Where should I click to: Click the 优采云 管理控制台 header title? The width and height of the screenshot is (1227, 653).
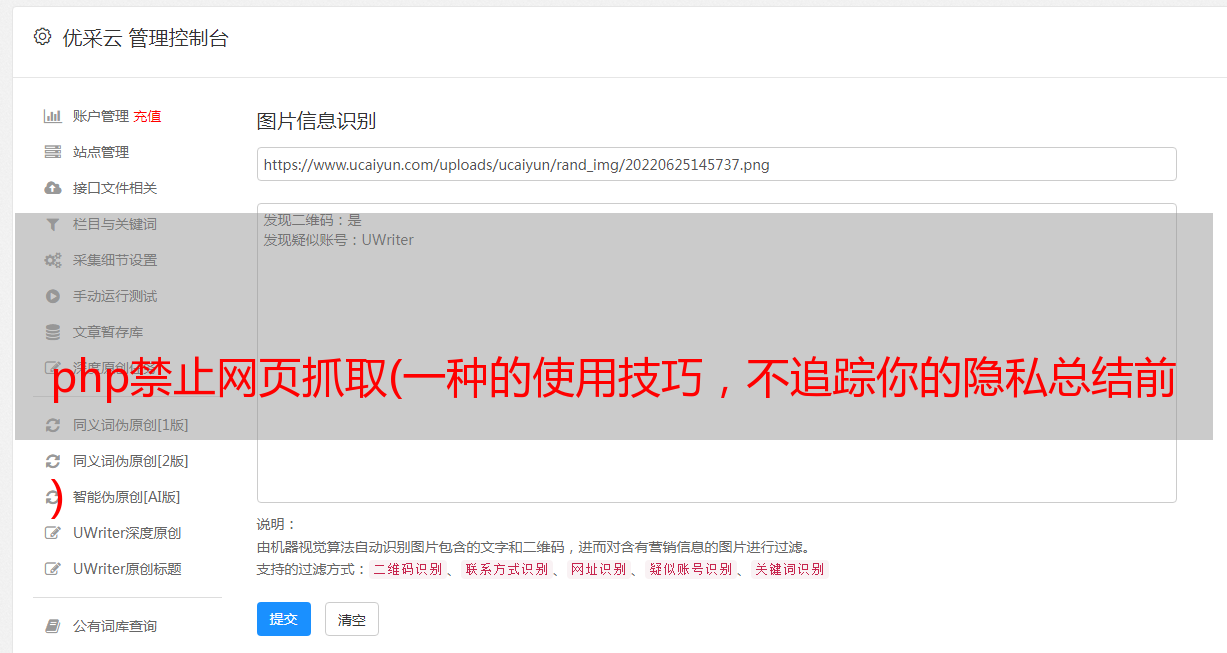[145, 38]
